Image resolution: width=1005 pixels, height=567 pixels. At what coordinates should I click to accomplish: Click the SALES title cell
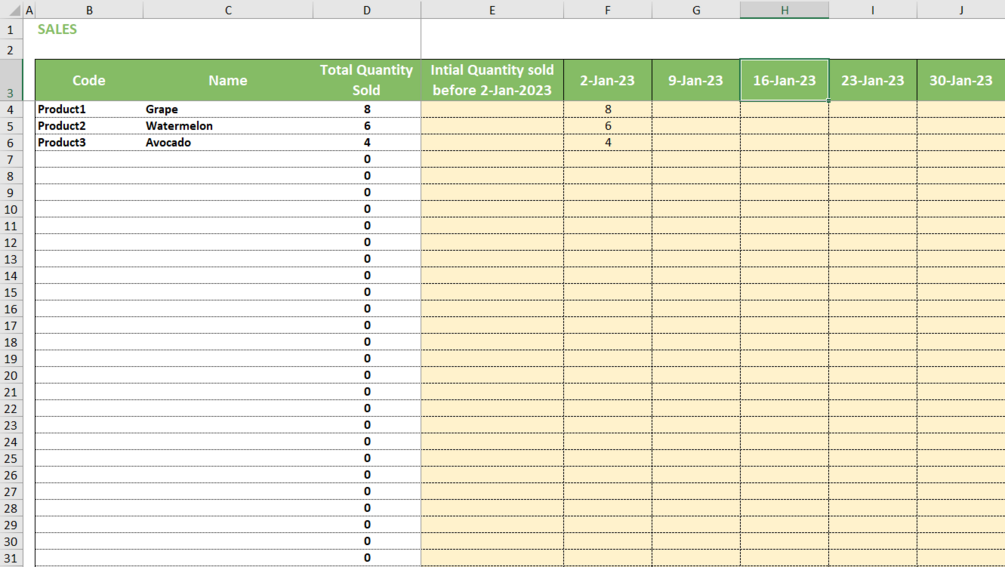point(57,29)
